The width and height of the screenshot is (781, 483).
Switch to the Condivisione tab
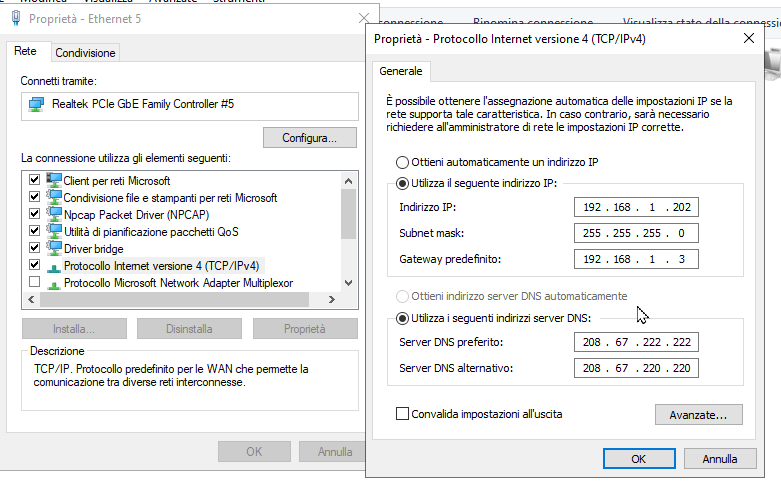85,53
